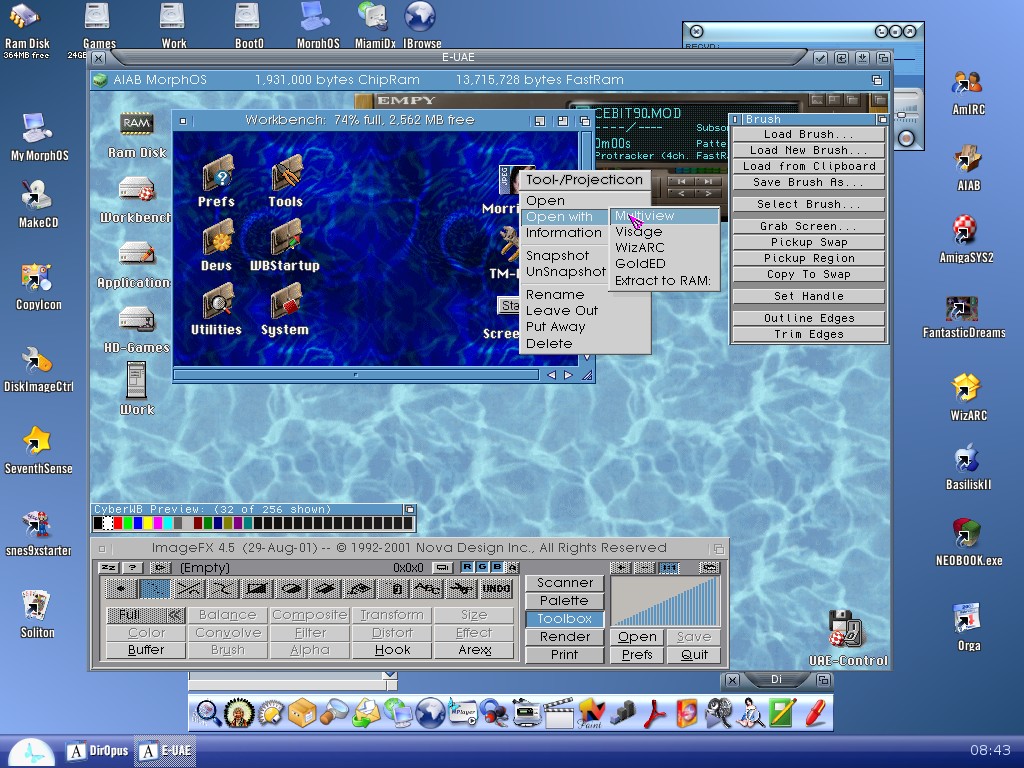
Task: Click the Hook button in ImageFX
Action: point(392,650)
